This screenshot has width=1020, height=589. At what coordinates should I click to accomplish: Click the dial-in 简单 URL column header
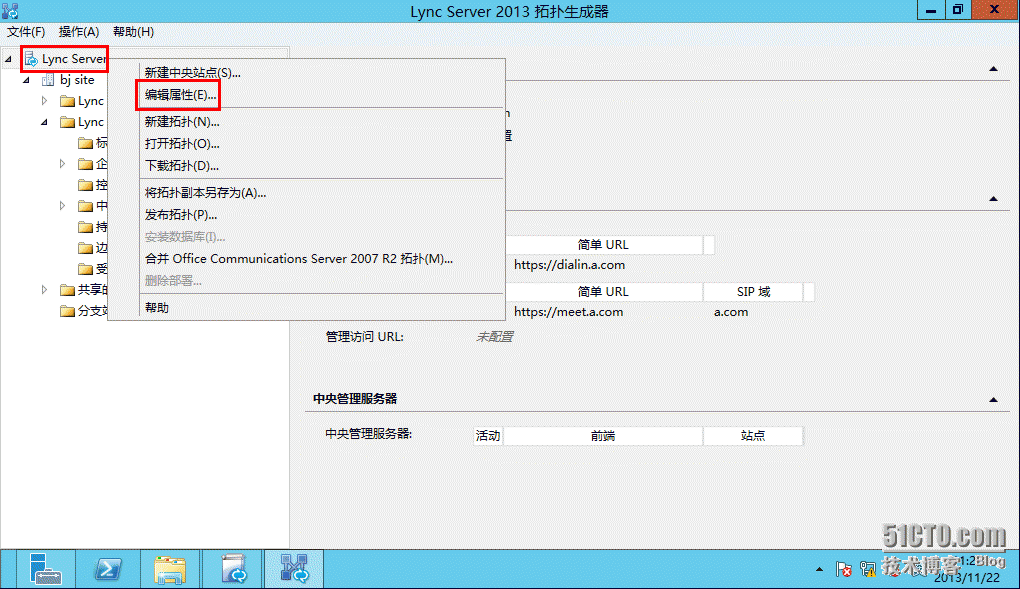coord(603,245)
